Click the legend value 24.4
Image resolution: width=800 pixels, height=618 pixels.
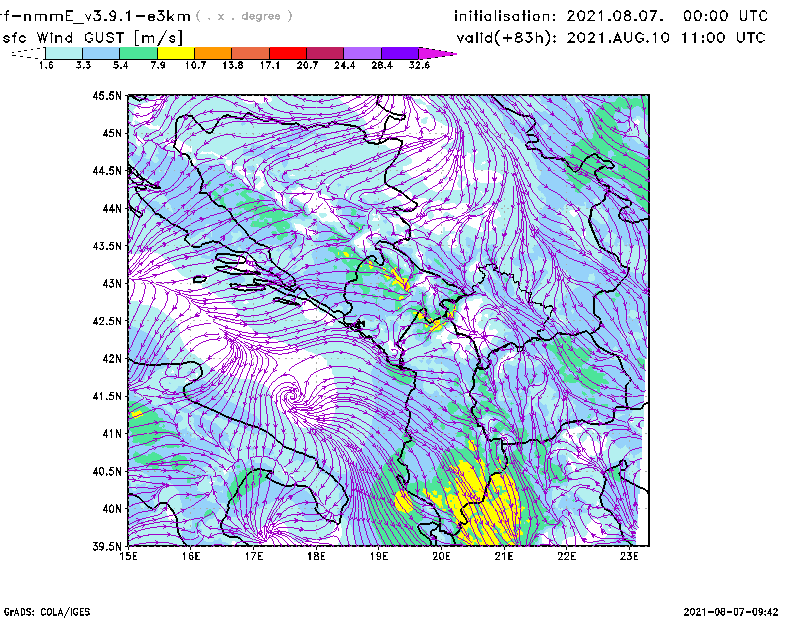click(x=344, y=65)
